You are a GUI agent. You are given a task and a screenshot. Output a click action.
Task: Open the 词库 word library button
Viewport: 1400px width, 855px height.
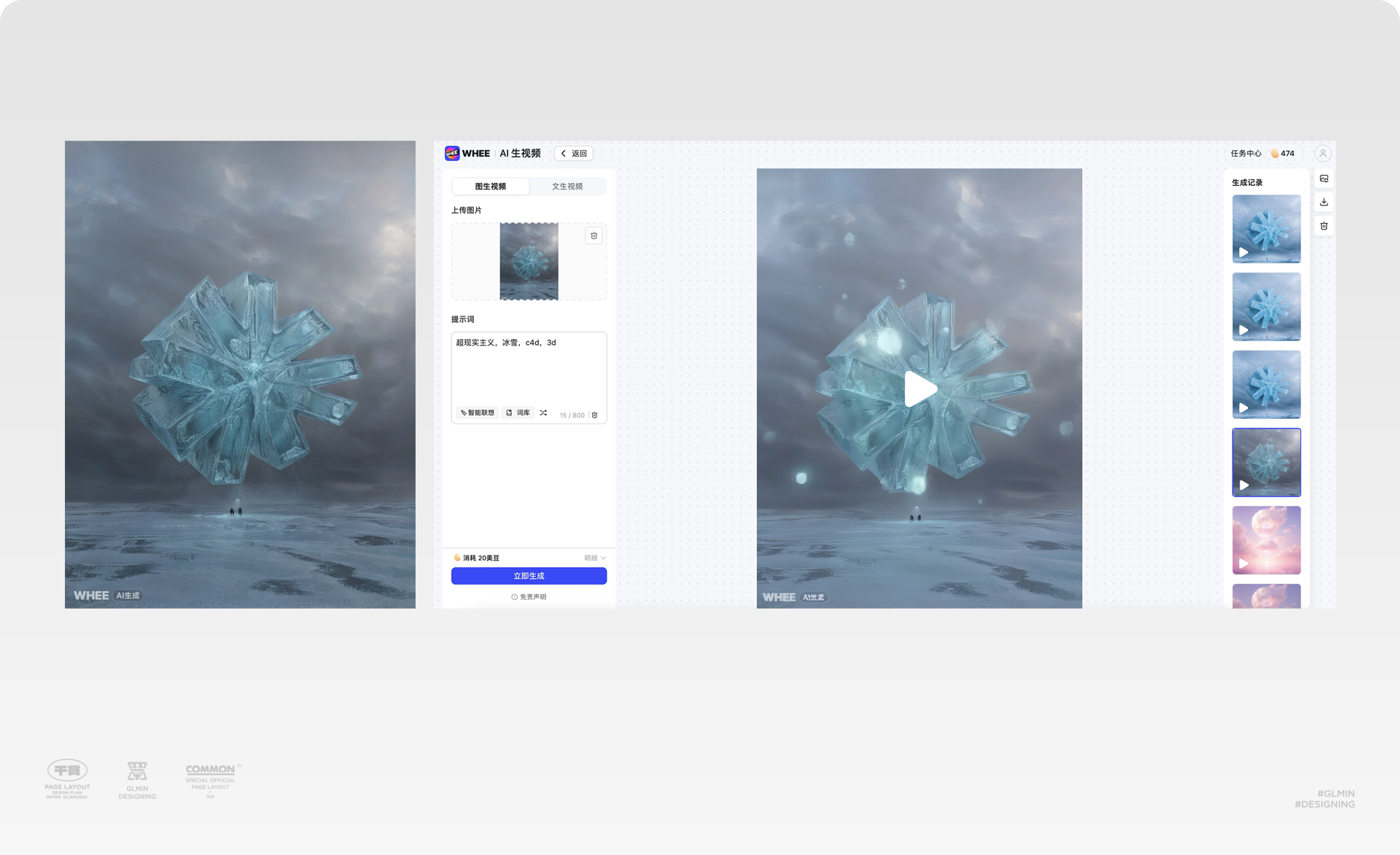point(518,413)
